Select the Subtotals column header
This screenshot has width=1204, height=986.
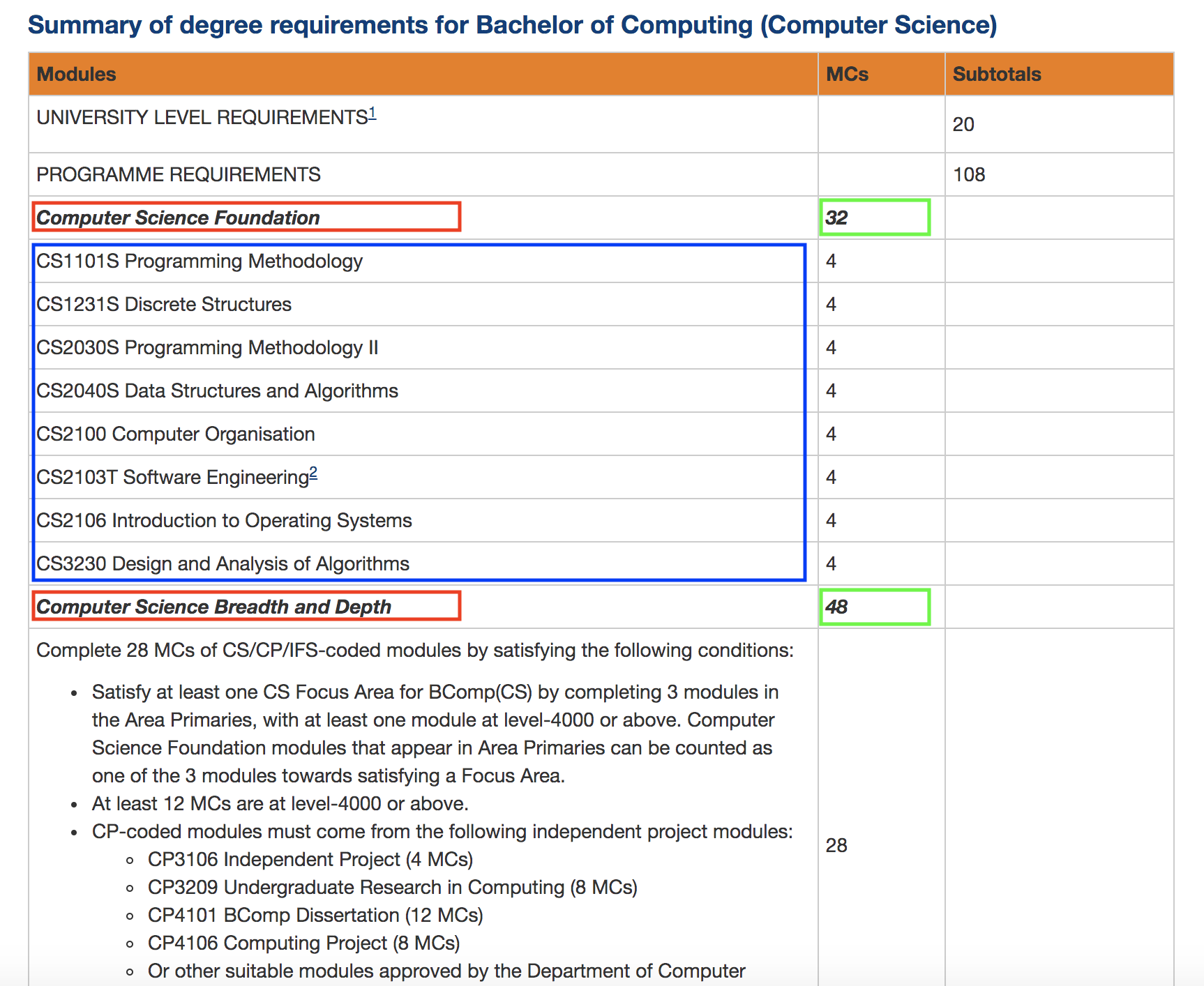coord(997,74)
